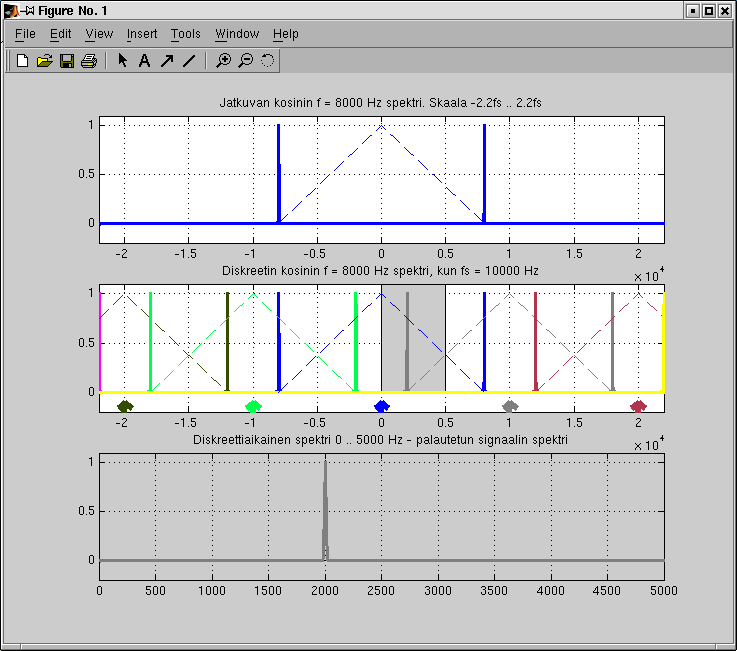Open a file with the folder icon

pos(44,61)
